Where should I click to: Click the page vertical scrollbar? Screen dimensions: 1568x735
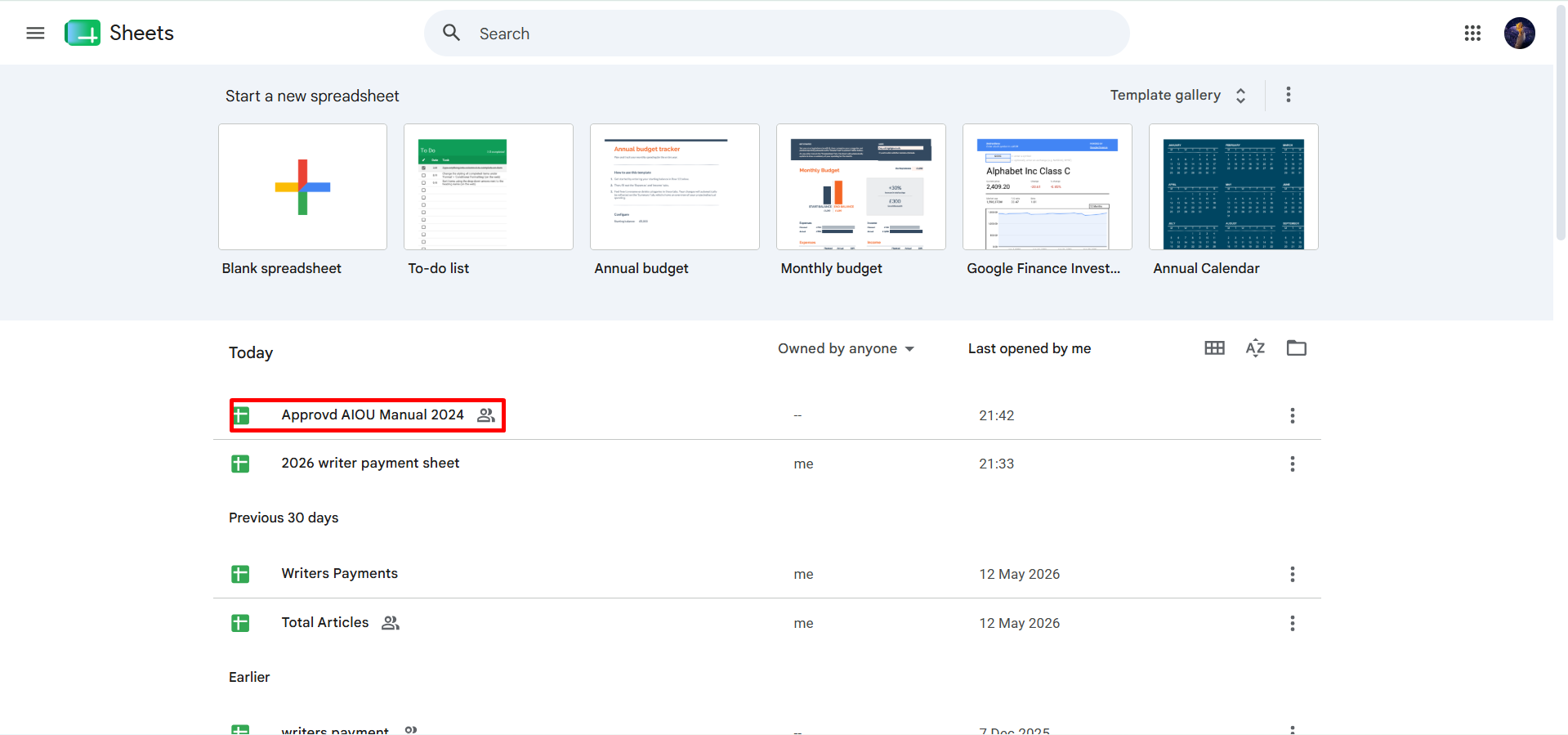point(1561,123)
